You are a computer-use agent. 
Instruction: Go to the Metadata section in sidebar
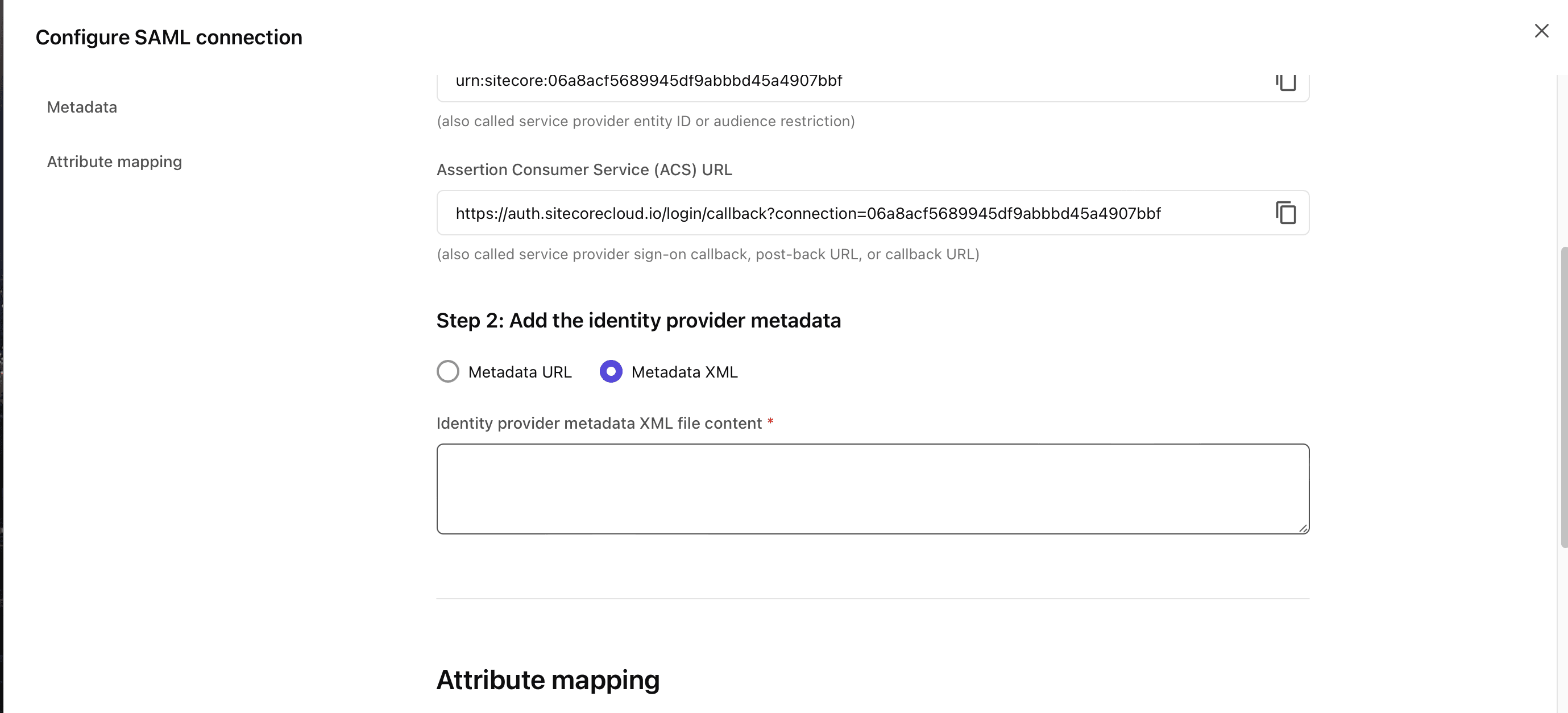82,107
